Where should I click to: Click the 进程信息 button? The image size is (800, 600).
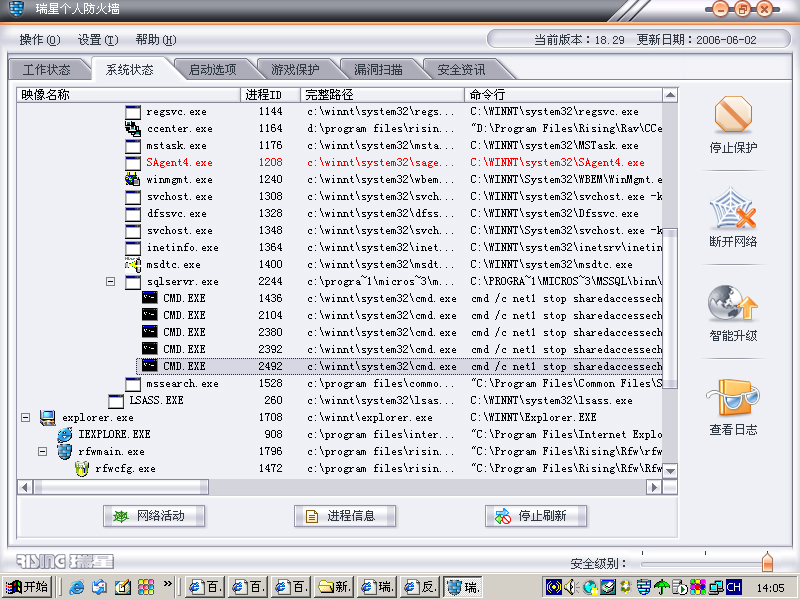pyautogui.click(x=345, y=516)
